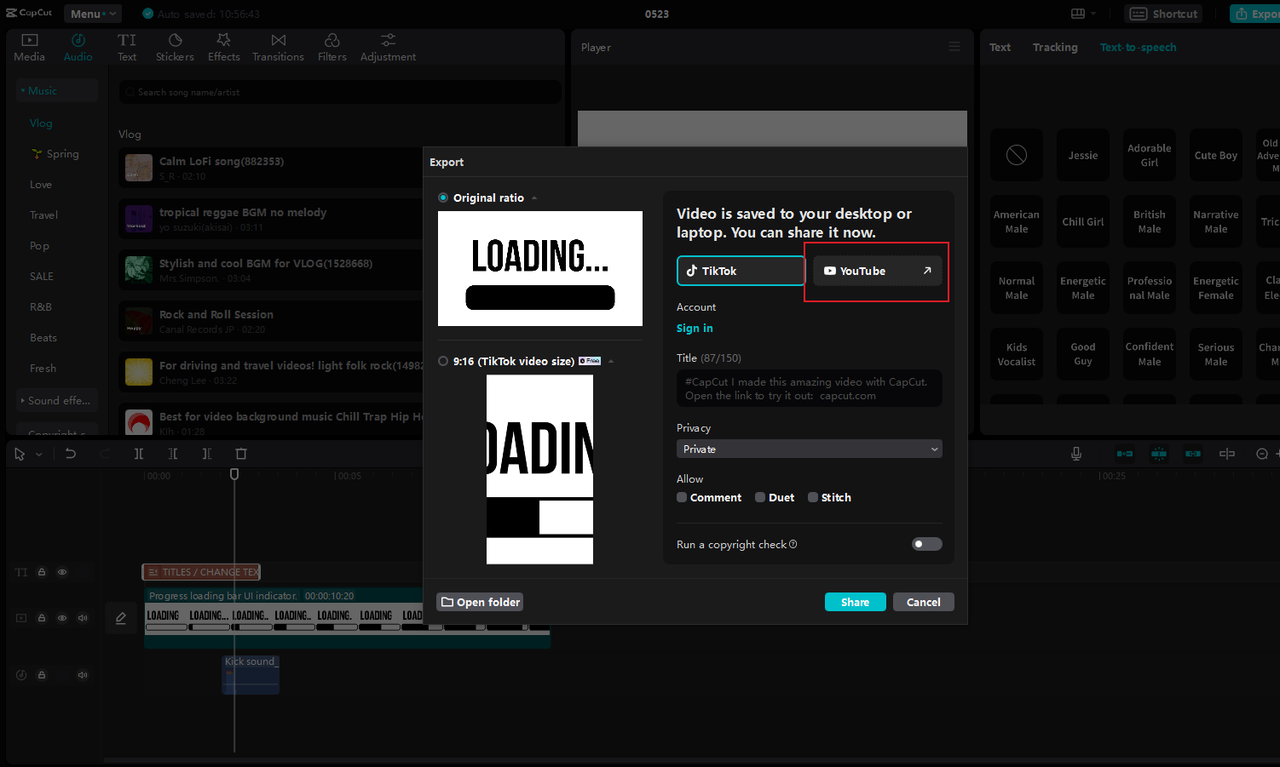
Task: Toggle the Run a copyright check switch
Action: coord(926,543)
